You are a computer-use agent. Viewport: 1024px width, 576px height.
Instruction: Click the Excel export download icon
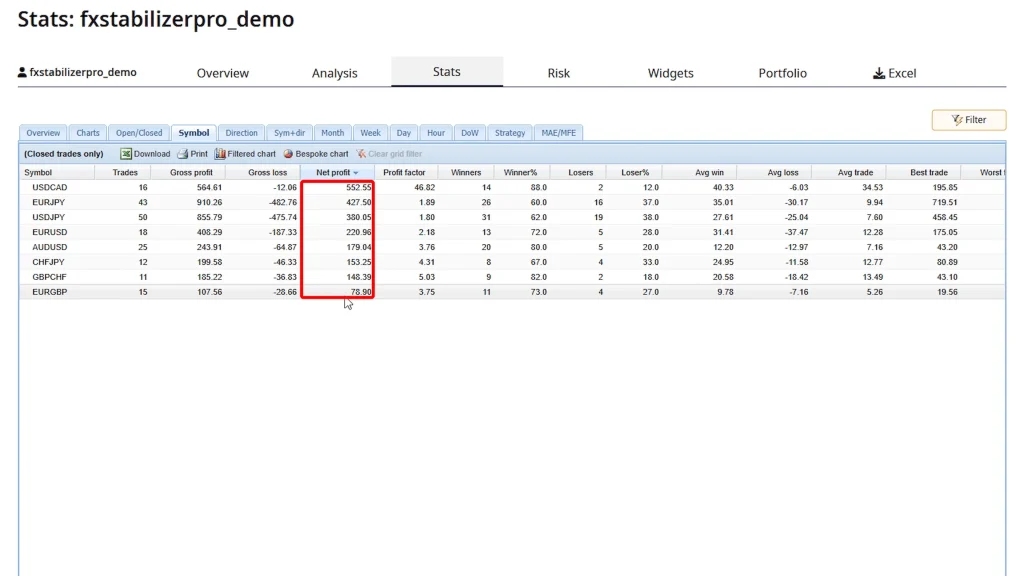879,73
